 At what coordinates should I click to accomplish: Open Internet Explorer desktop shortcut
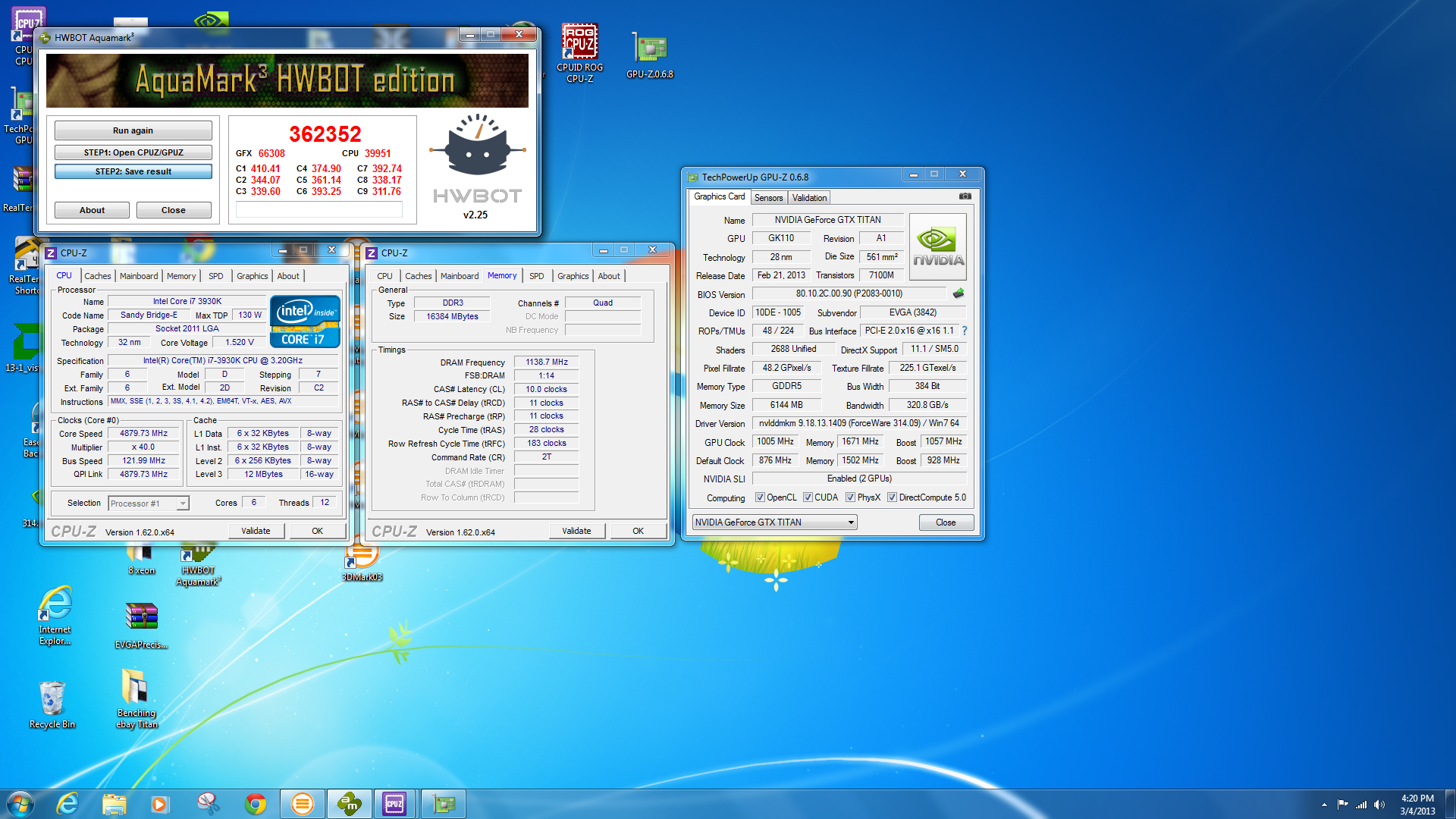[x=55, y=616]
